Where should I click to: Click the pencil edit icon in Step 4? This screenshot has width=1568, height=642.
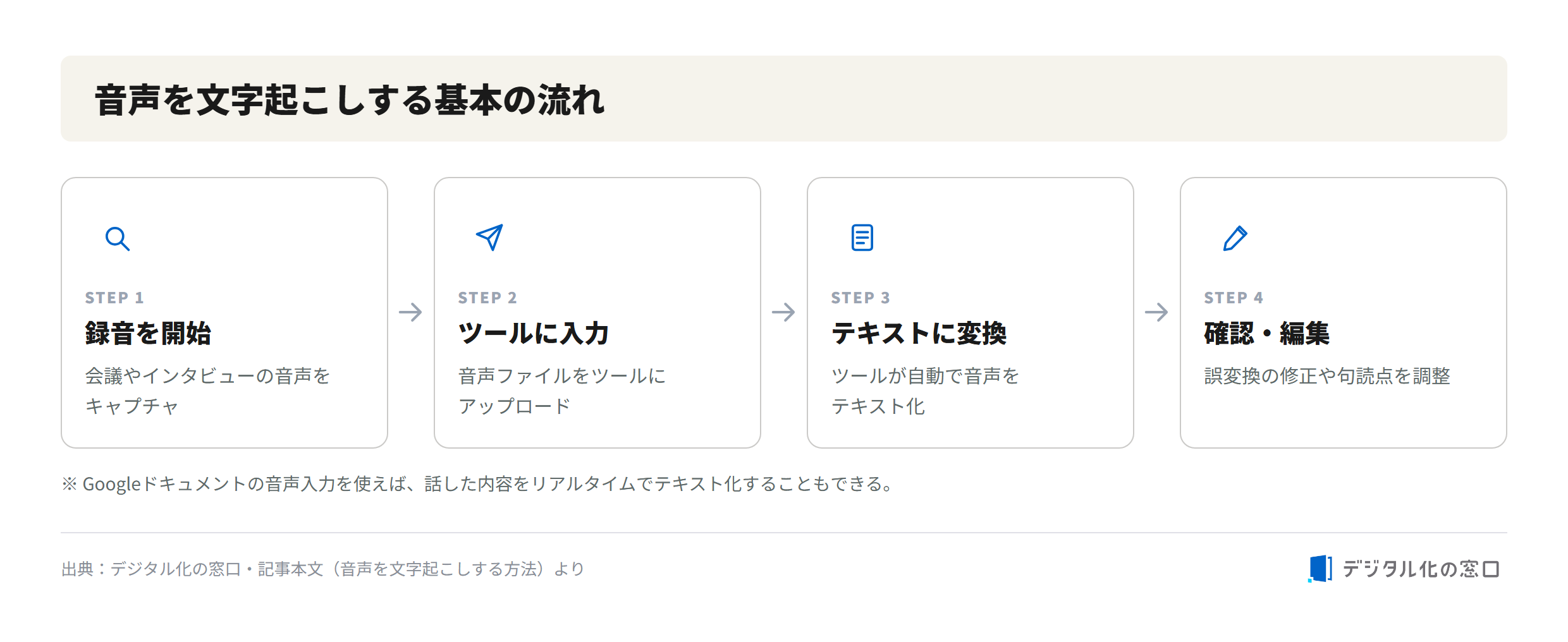(1235, 238)
